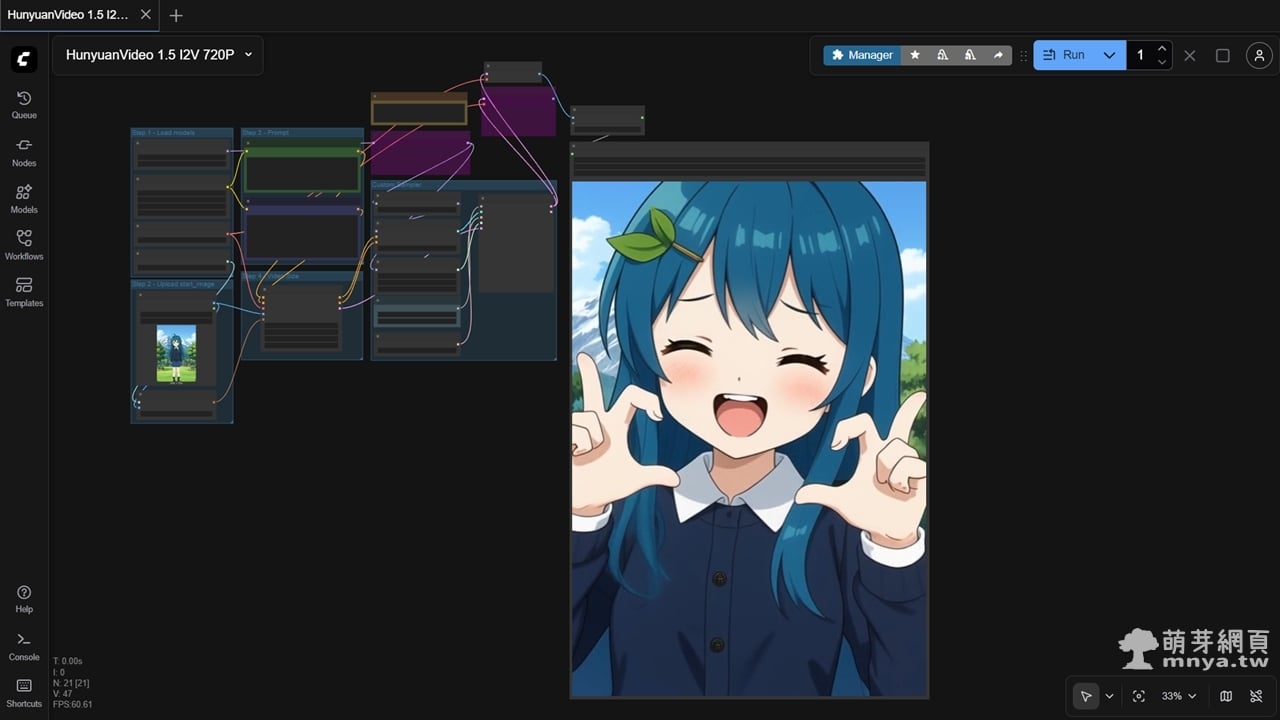This screenshot has width=1280, height=720.
Task: Open the Nodes library panel
Action: (x=24, y=151)
